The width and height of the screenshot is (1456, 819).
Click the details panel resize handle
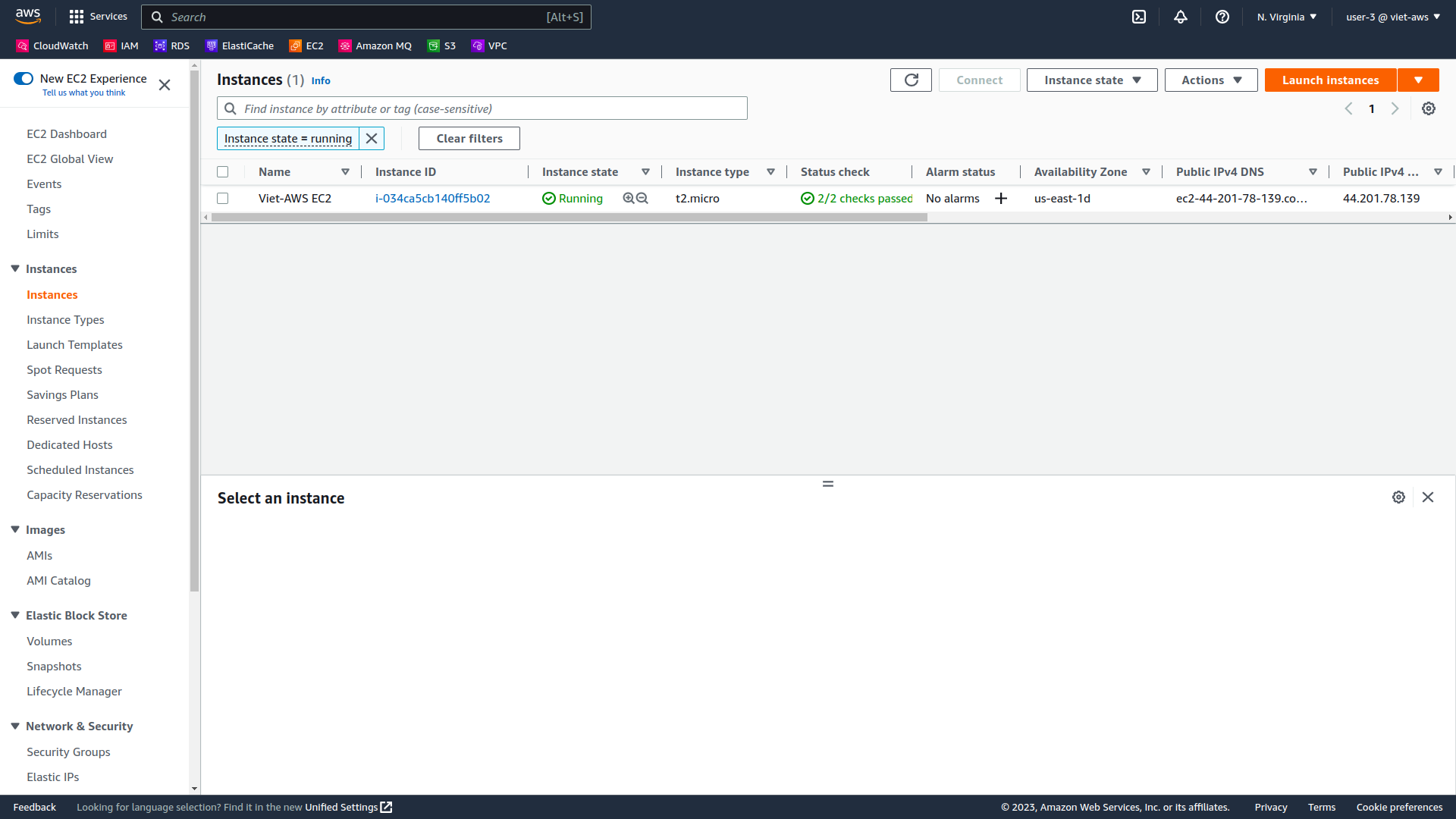[x=828, y=483]
